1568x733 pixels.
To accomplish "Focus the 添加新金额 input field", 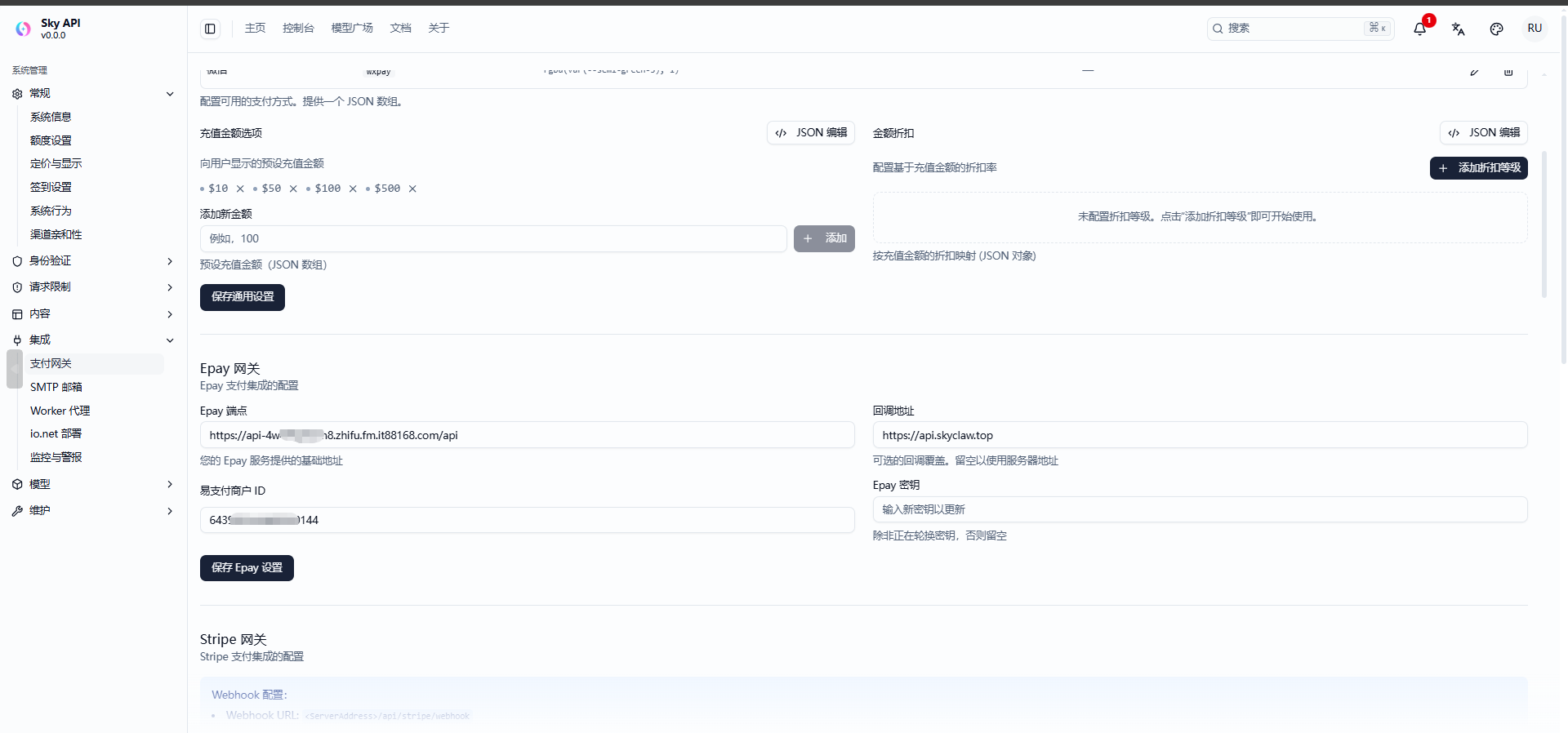I will coord(493,239).
